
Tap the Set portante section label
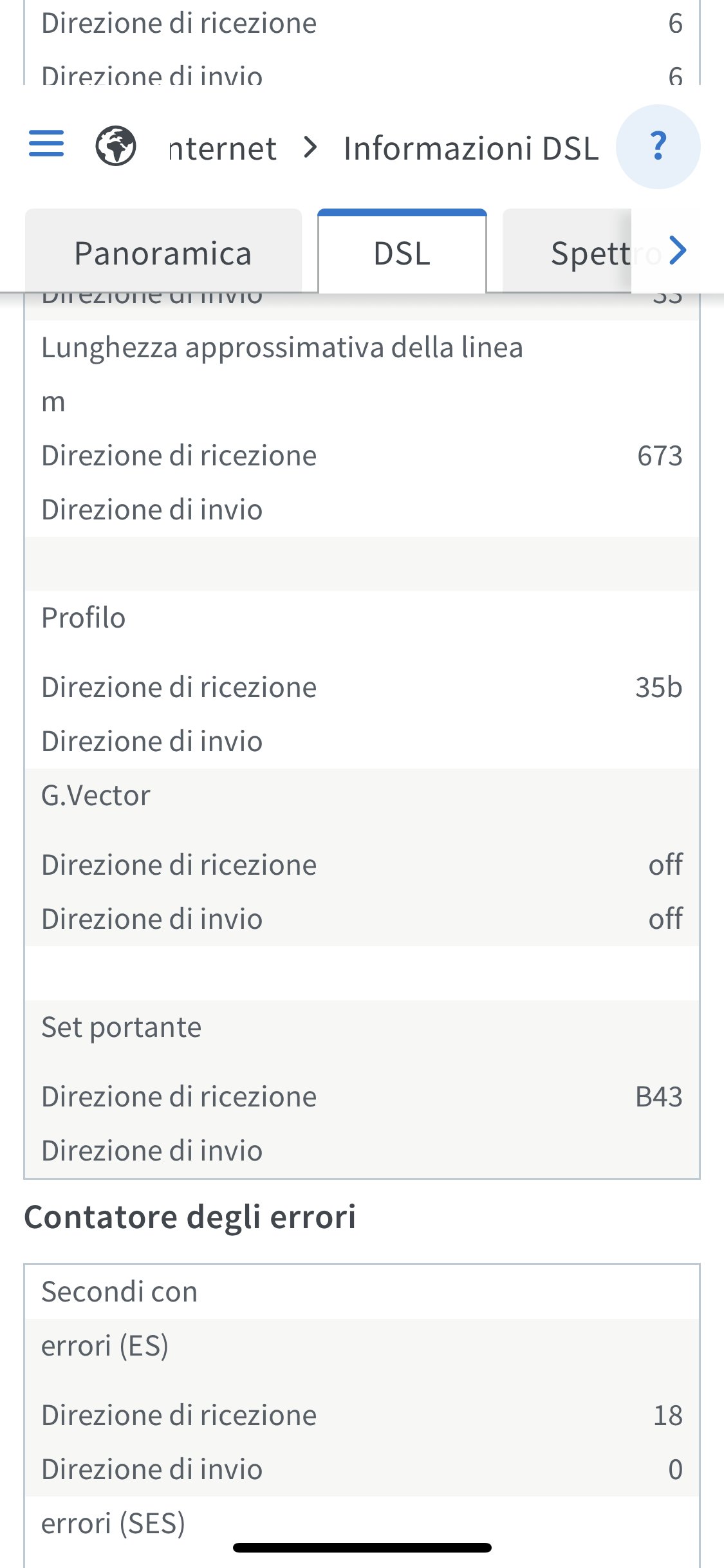click(121, 1027)
